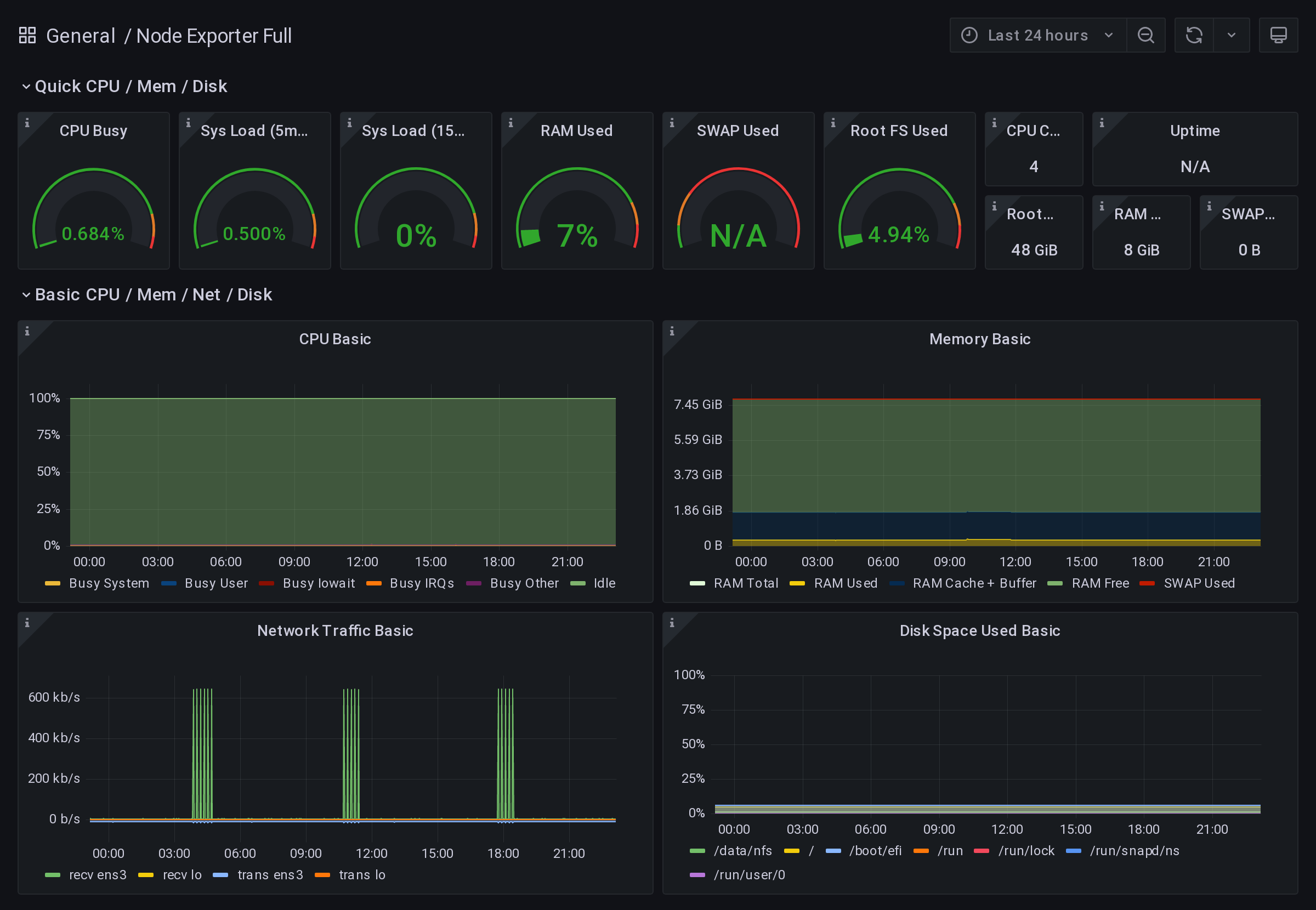Click the /data/nfs green legend color swatch
Image resolution: width=1316 pixels, height=910 pixels.
(697, 851)
